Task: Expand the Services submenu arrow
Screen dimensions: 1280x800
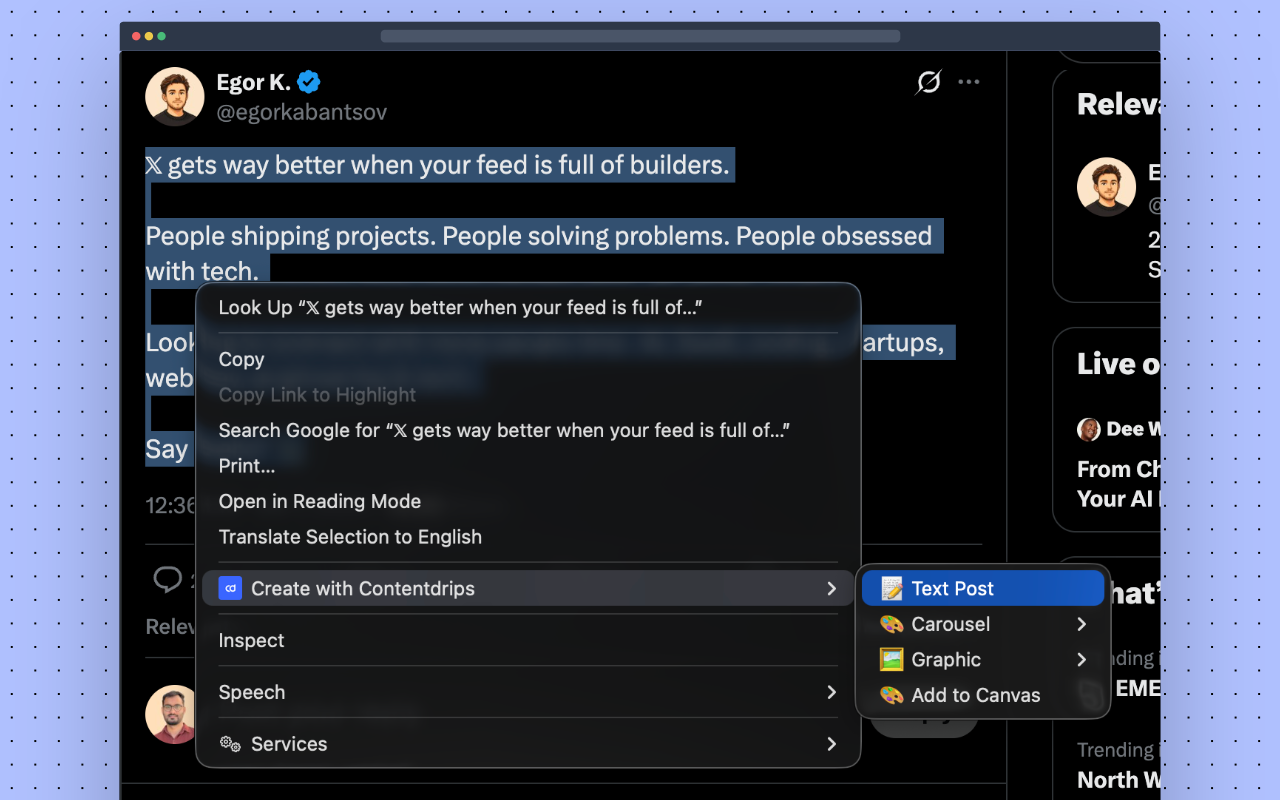Action: [x=831, y=744]
